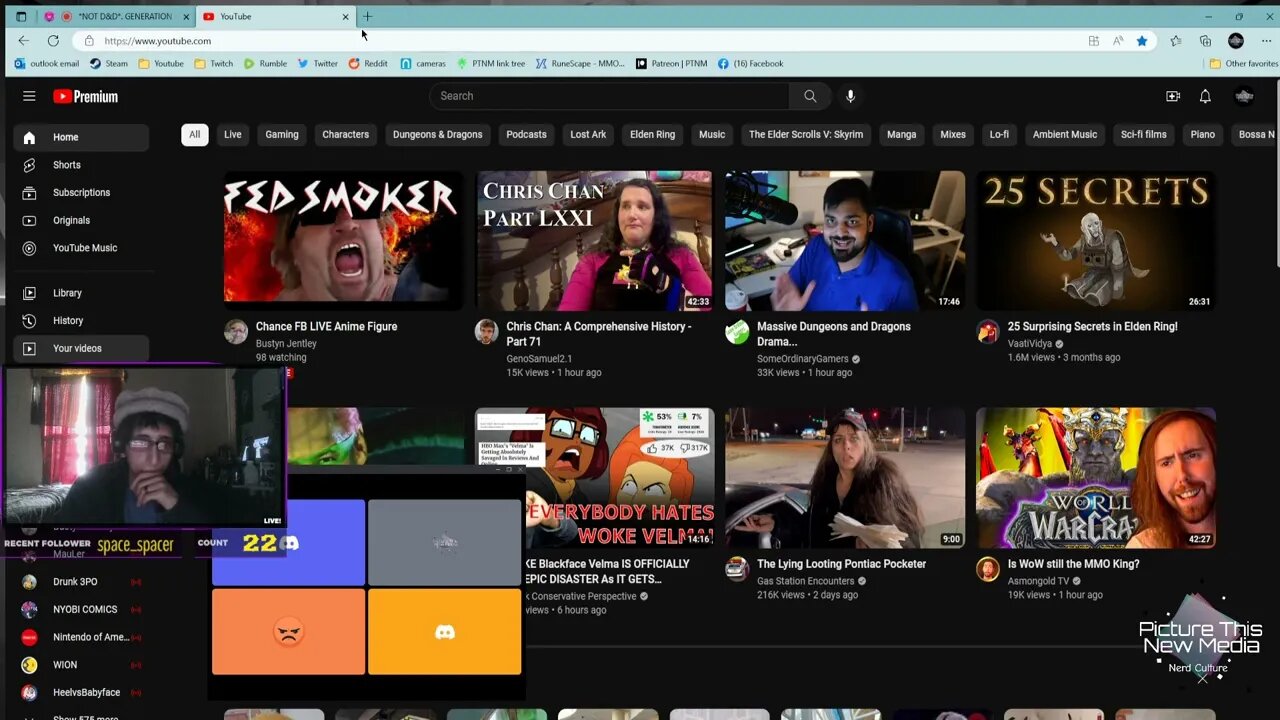Start voice search with microphone icon

click(x=850, y=96)
